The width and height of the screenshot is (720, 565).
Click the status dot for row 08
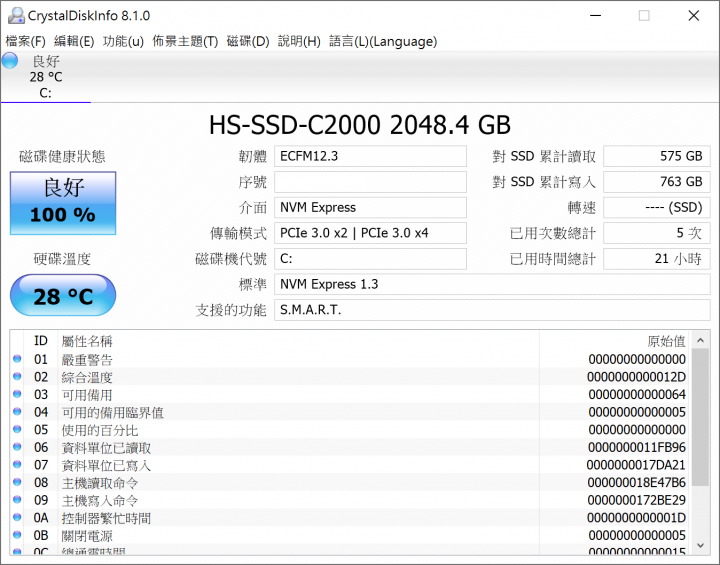pyautogui.click(x=17, y=482)
